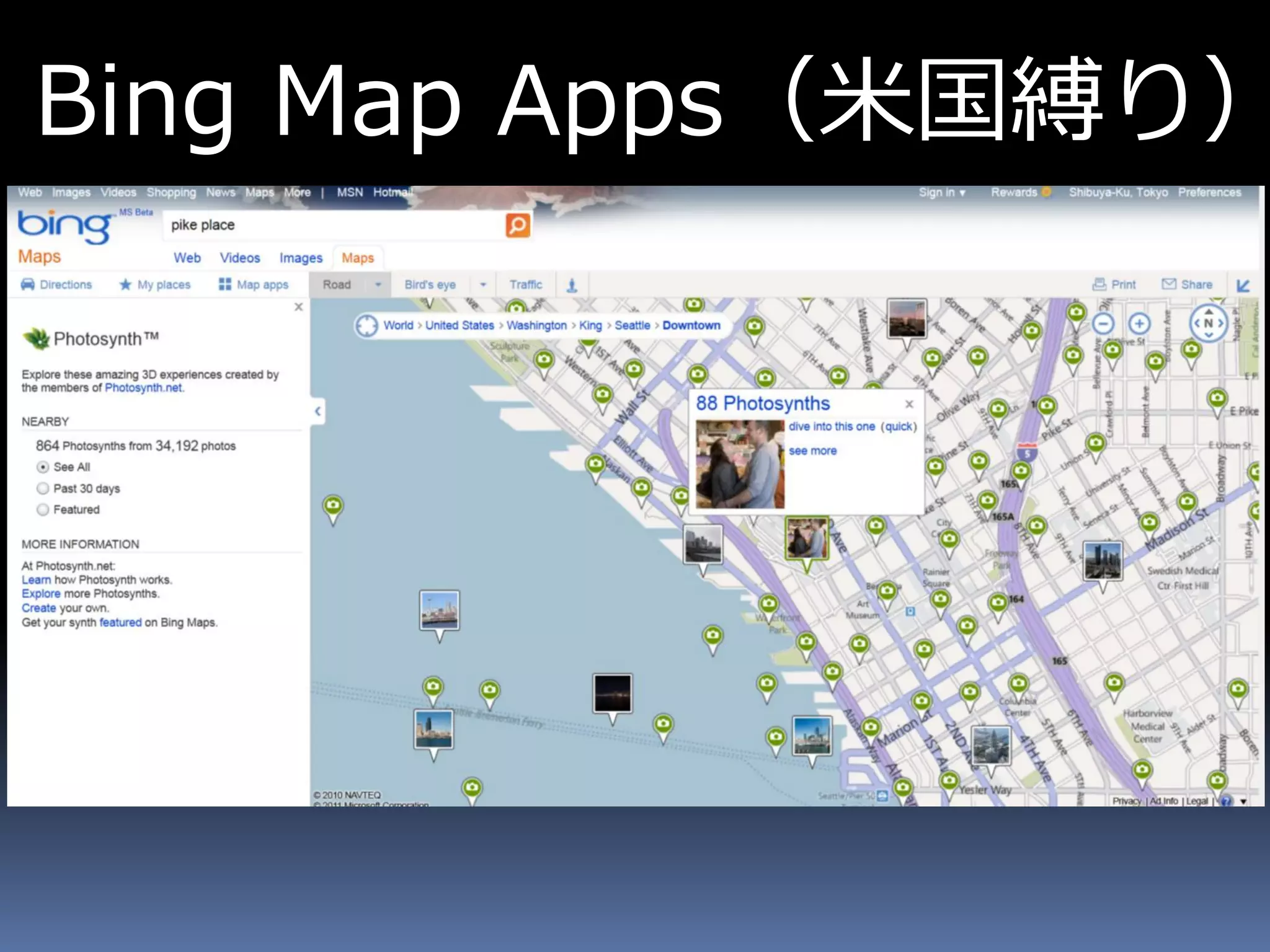Go to King breadcrumb

click(x=590, y=325)
